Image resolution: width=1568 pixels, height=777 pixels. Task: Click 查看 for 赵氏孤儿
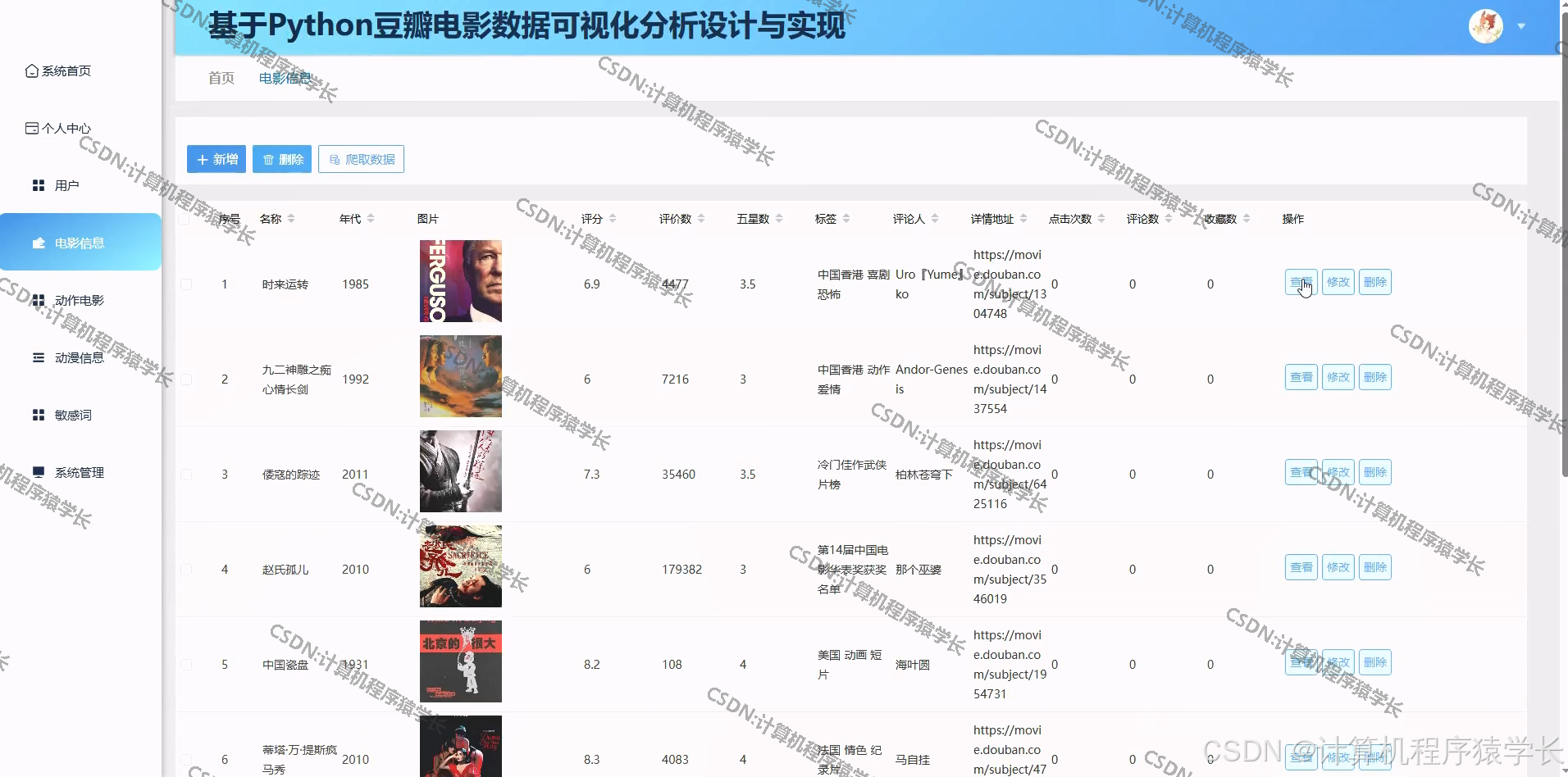point(1301,567)
